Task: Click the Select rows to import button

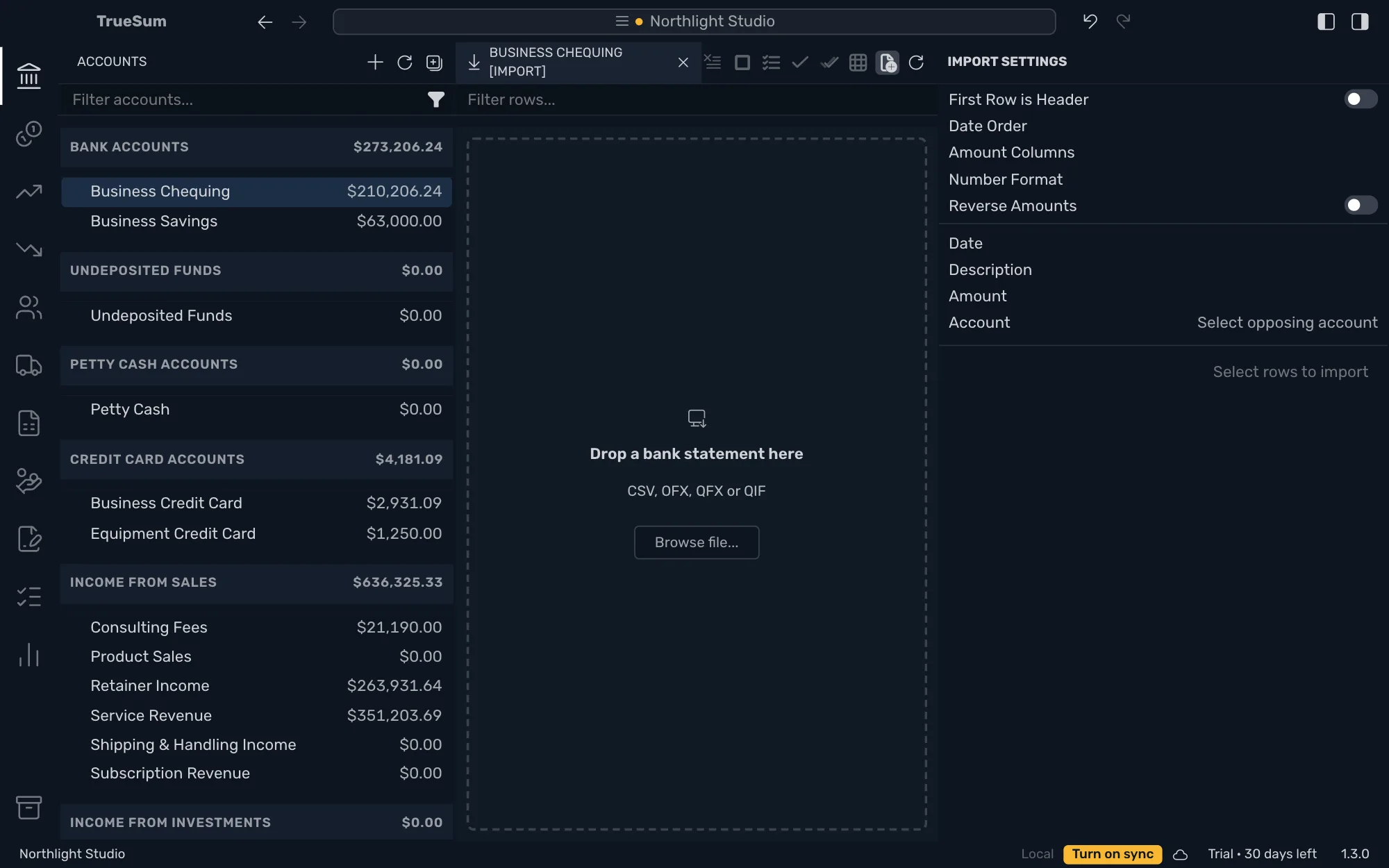Action: coord(1290,372)
